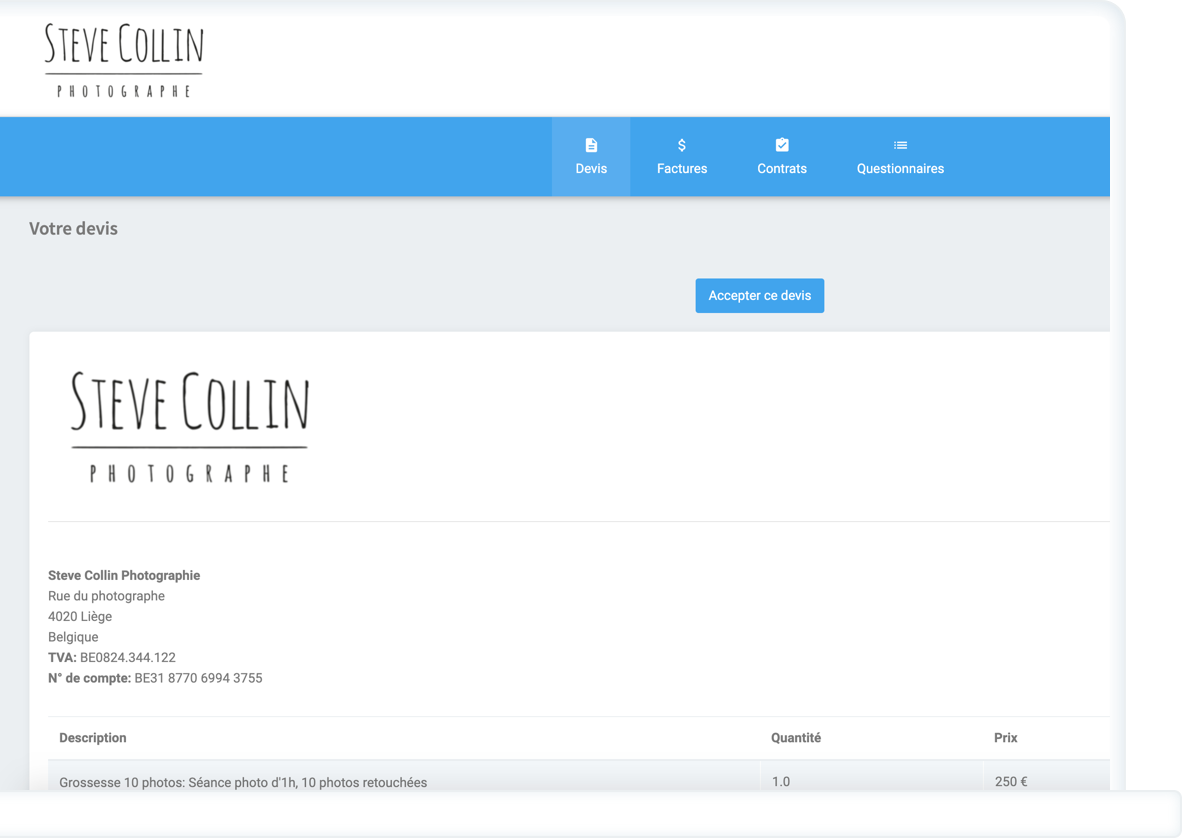Open the Devis tab label
Viewport: 1182px width, 838px height.
tap(591, 169)
